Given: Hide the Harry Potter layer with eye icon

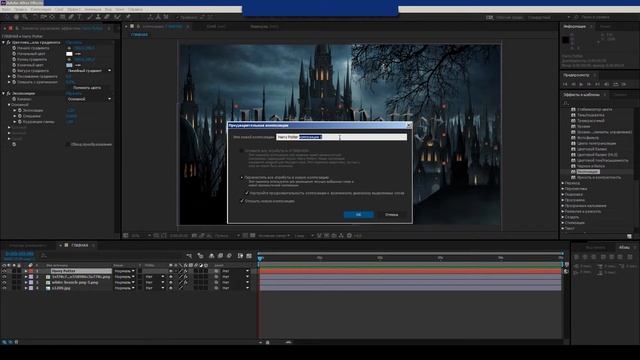Looking at the screenshot, I should pyautogui.click(x=4, y=271).
